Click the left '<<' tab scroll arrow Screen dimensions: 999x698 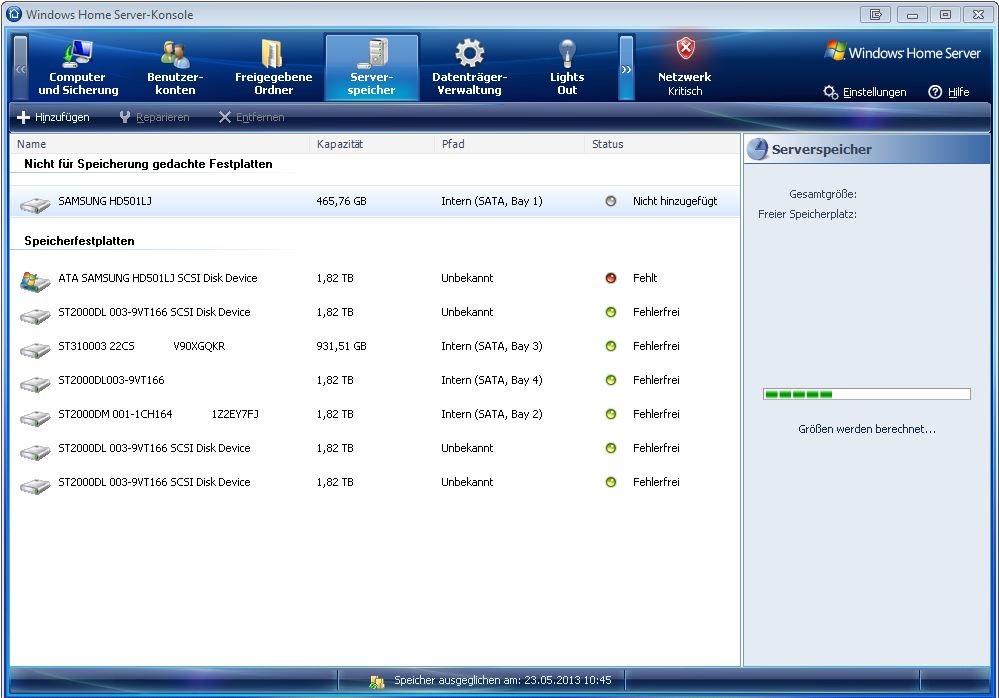pyautogui.click(x=20, y=68)
